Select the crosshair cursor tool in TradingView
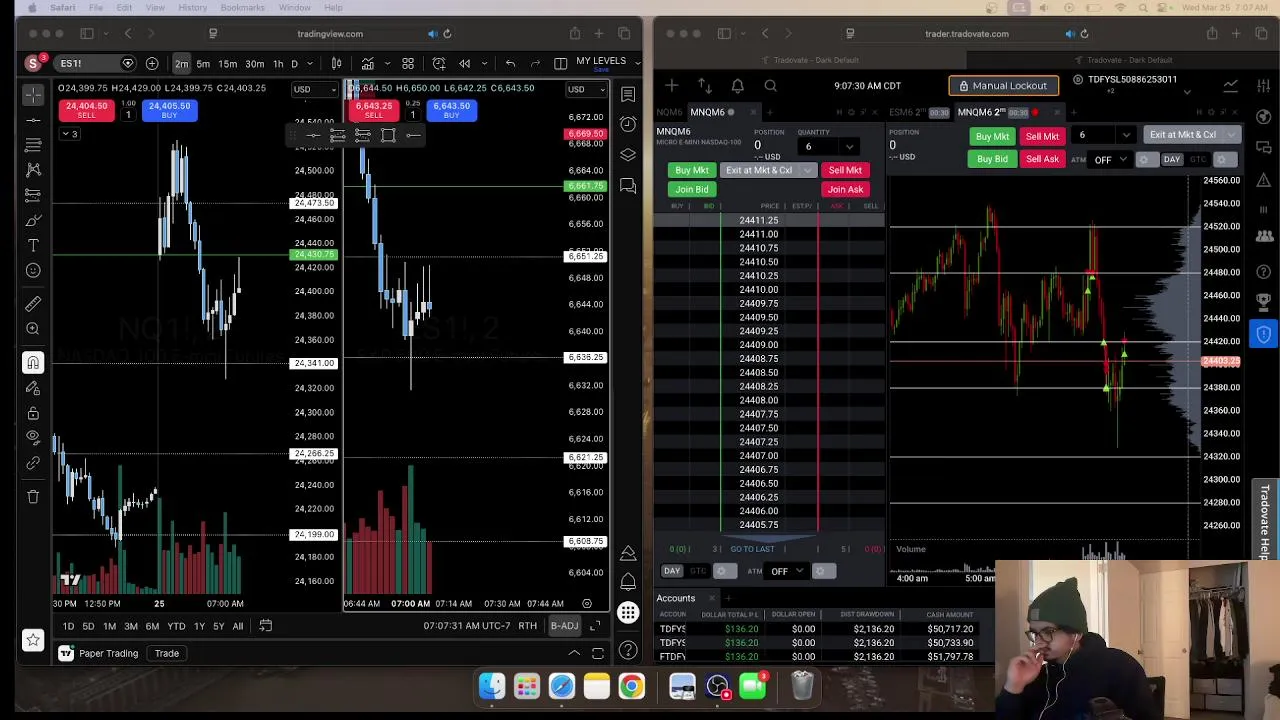 33,94
